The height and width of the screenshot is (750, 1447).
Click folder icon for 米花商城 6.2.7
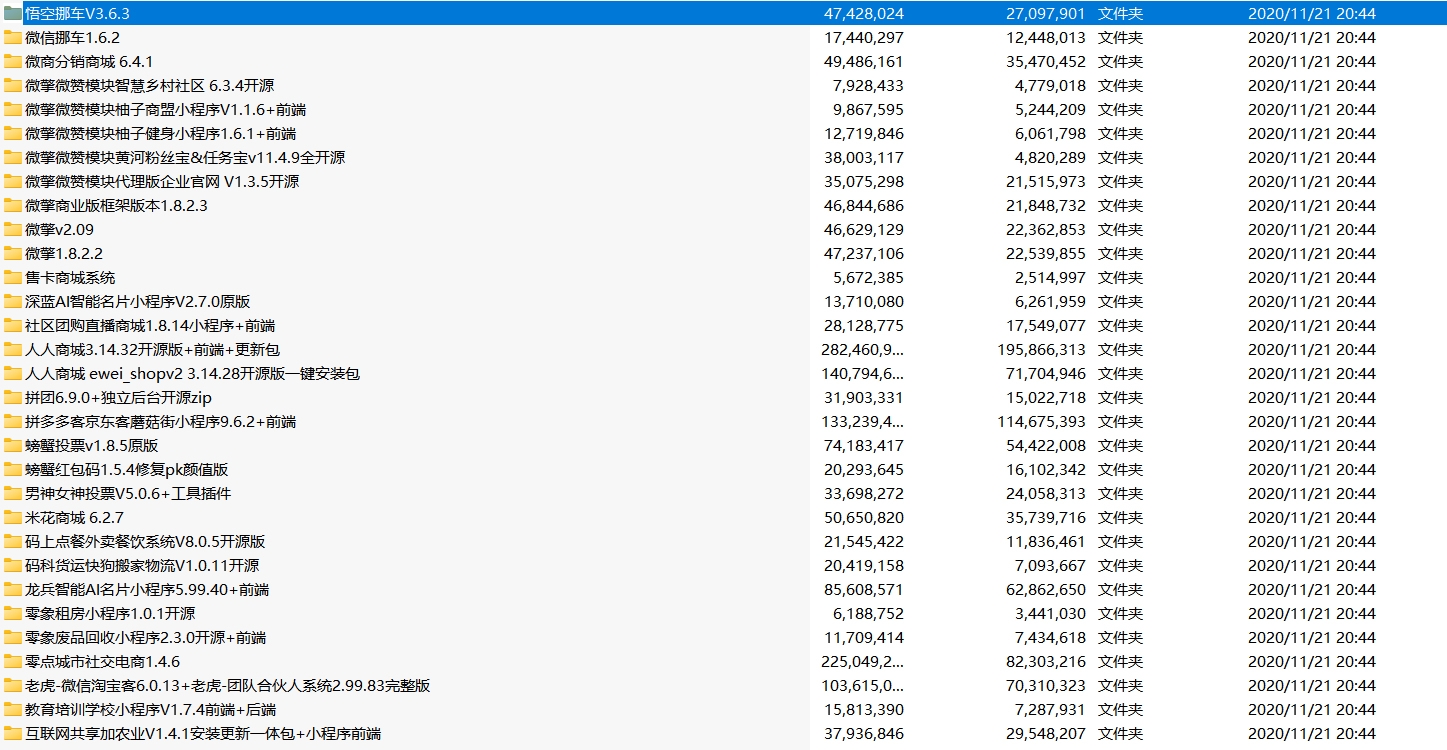12,518
